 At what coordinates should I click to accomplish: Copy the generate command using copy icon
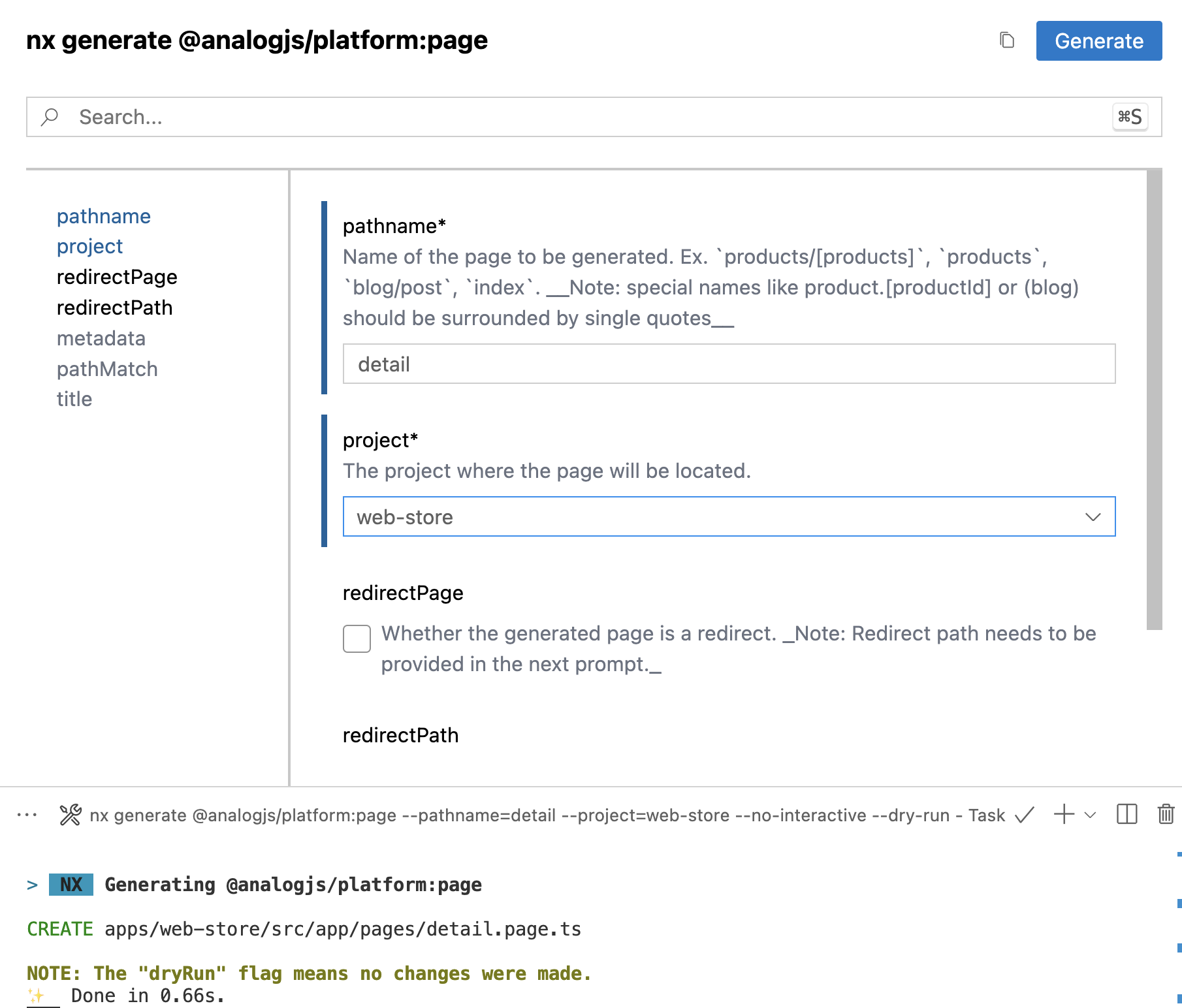(1008, 40)
